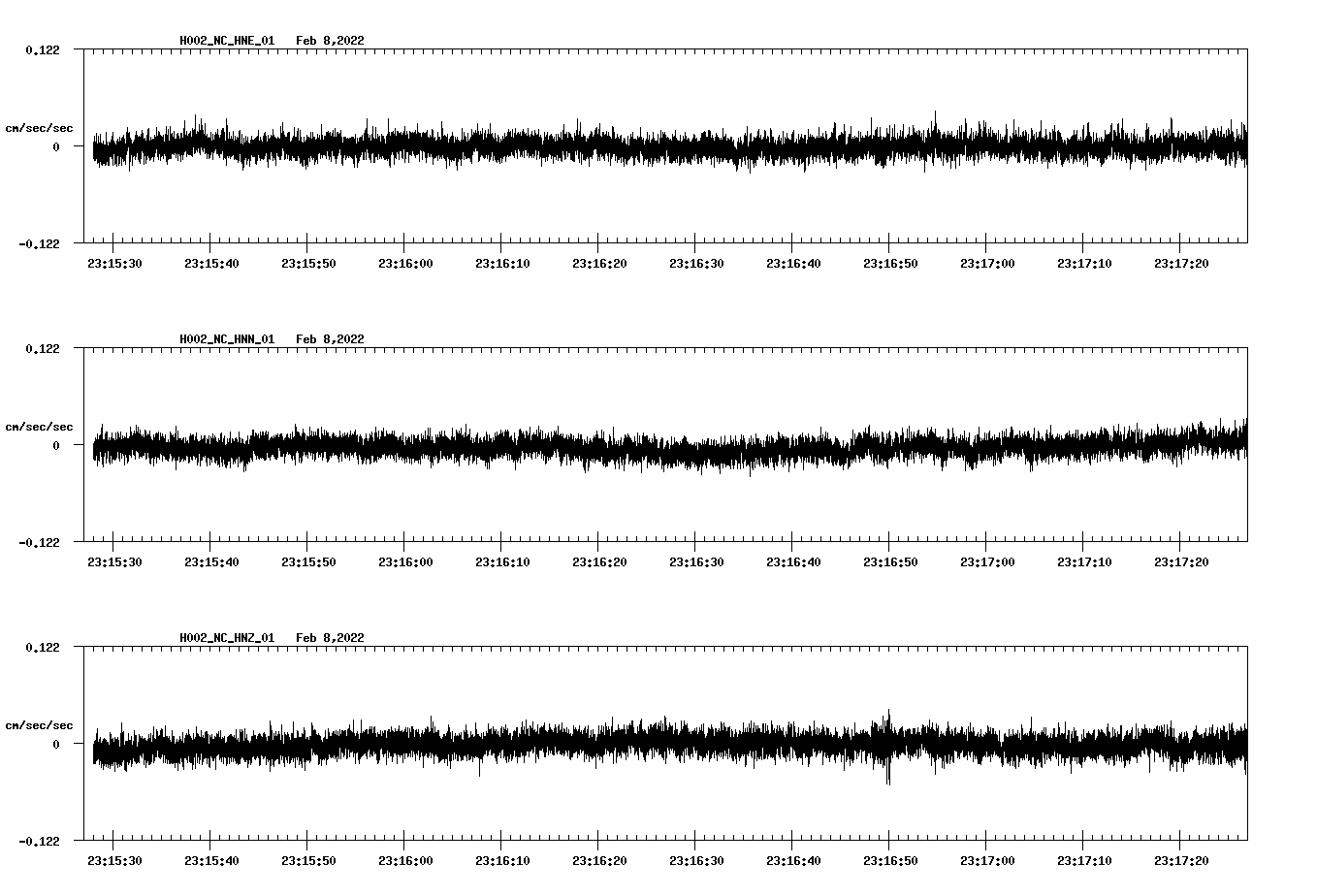
Task: Choose the 23:17:00 time label under the HNZ plot
Action: [x=987, y=860]
